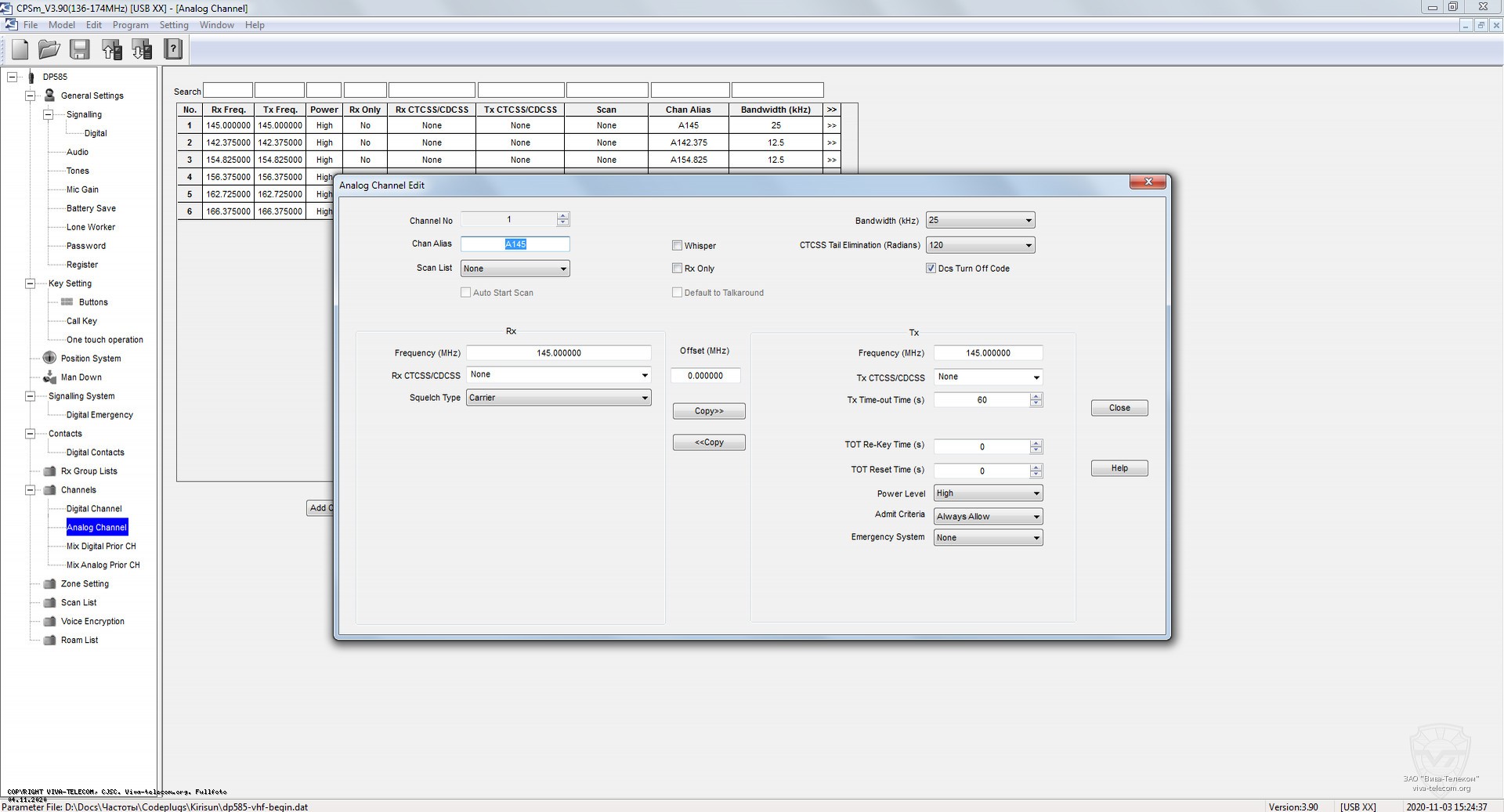Image resolution: width=1504 pixels, height=812 pixels.
Task: Click the New file toolbar icon
Action: (x=20, y=50)
